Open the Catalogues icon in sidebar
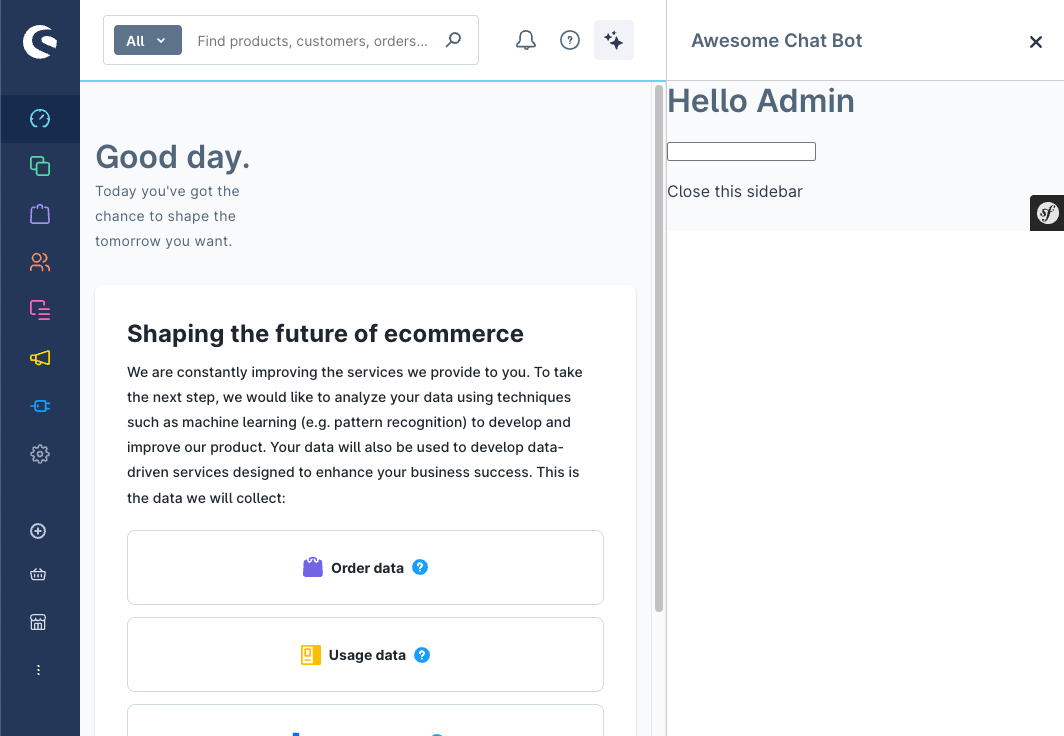Viewport: 1064px width, 736px height. click(40, 166)
